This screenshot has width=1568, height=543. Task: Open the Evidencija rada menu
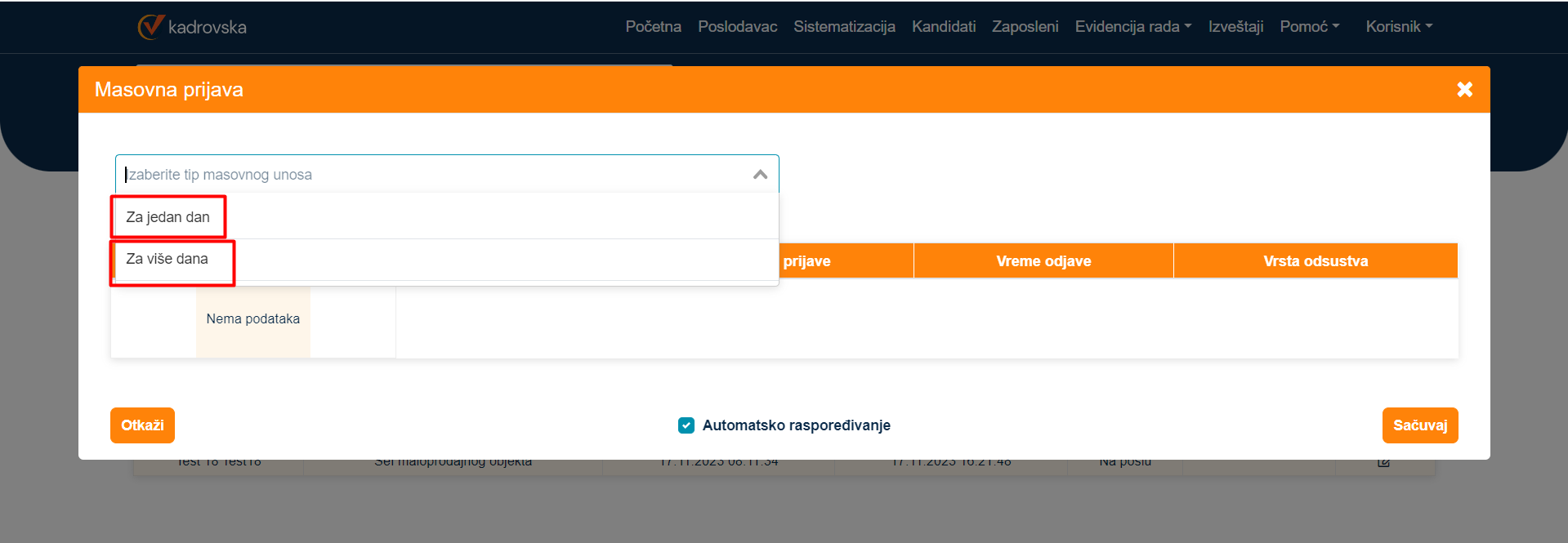tap(1132, 27)
